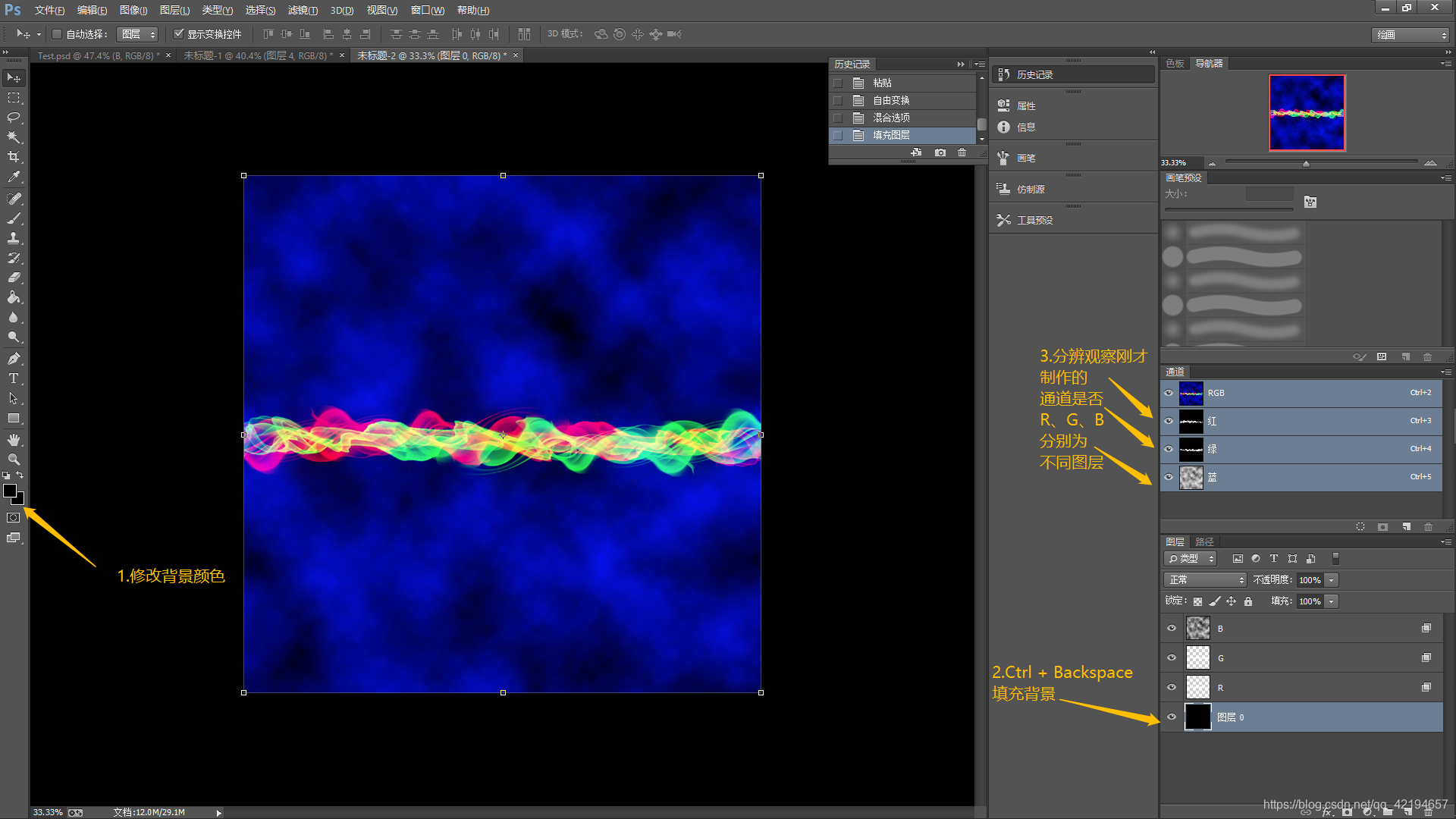The width and height of the screenshot is (1456, 819).
Task: Open the auto-select layer type dropdown
Action: click(138, 34)
